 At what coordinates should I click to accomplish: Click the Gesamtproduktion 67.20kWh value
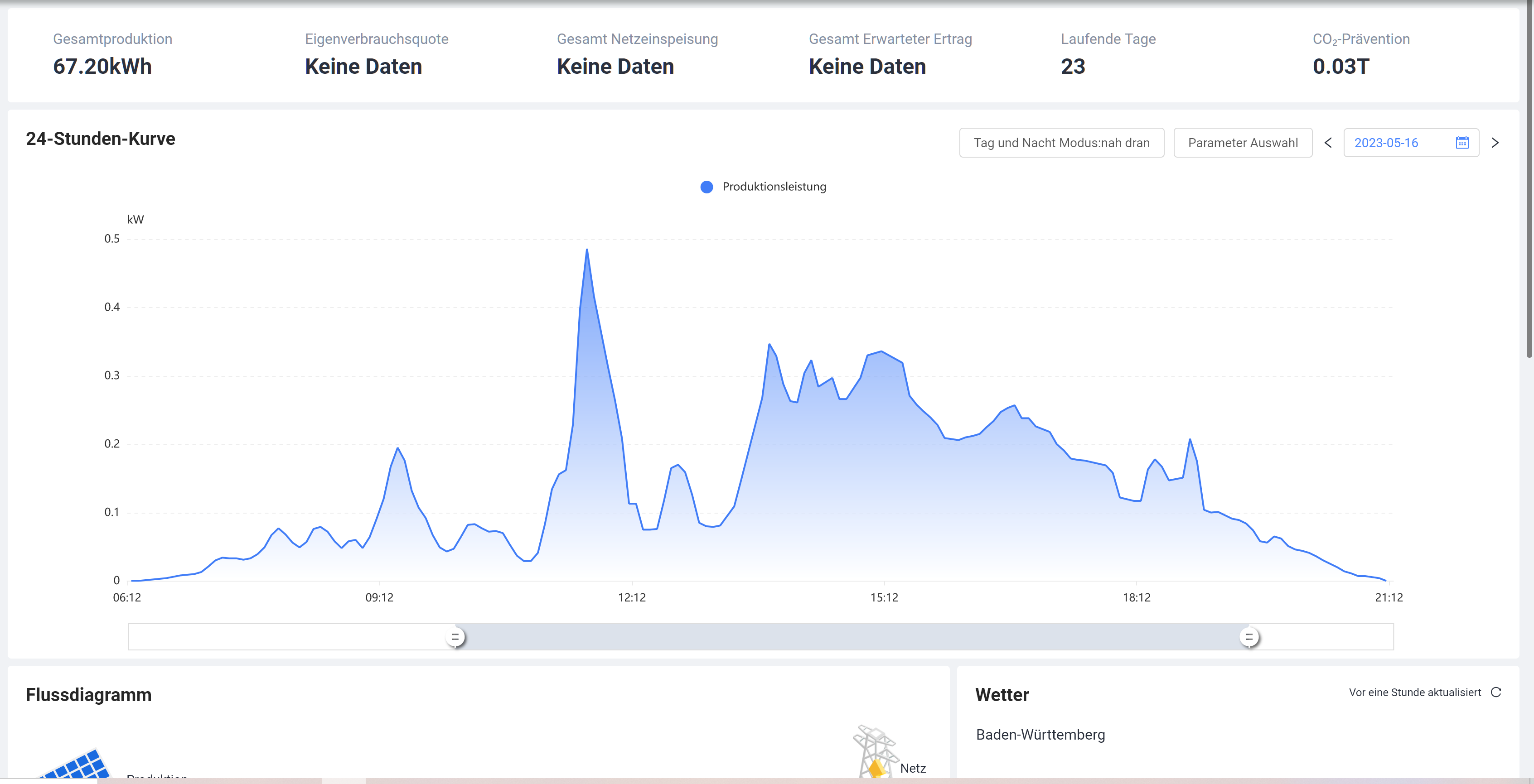pos(102,67)
